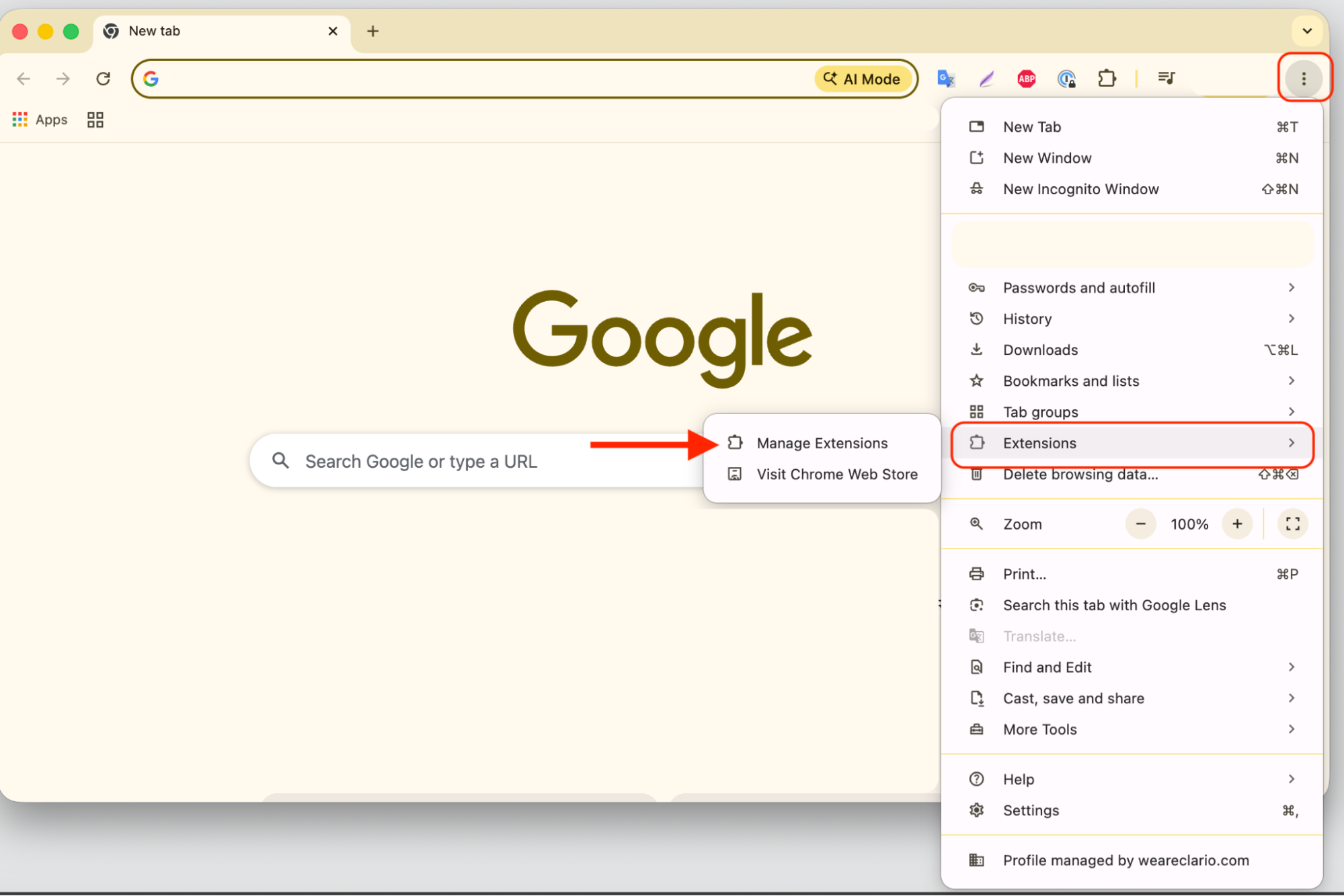The height and width of the screenshot is (896, 1344).
Task: Click the purple pen extension icon
Action: point(986,79)
